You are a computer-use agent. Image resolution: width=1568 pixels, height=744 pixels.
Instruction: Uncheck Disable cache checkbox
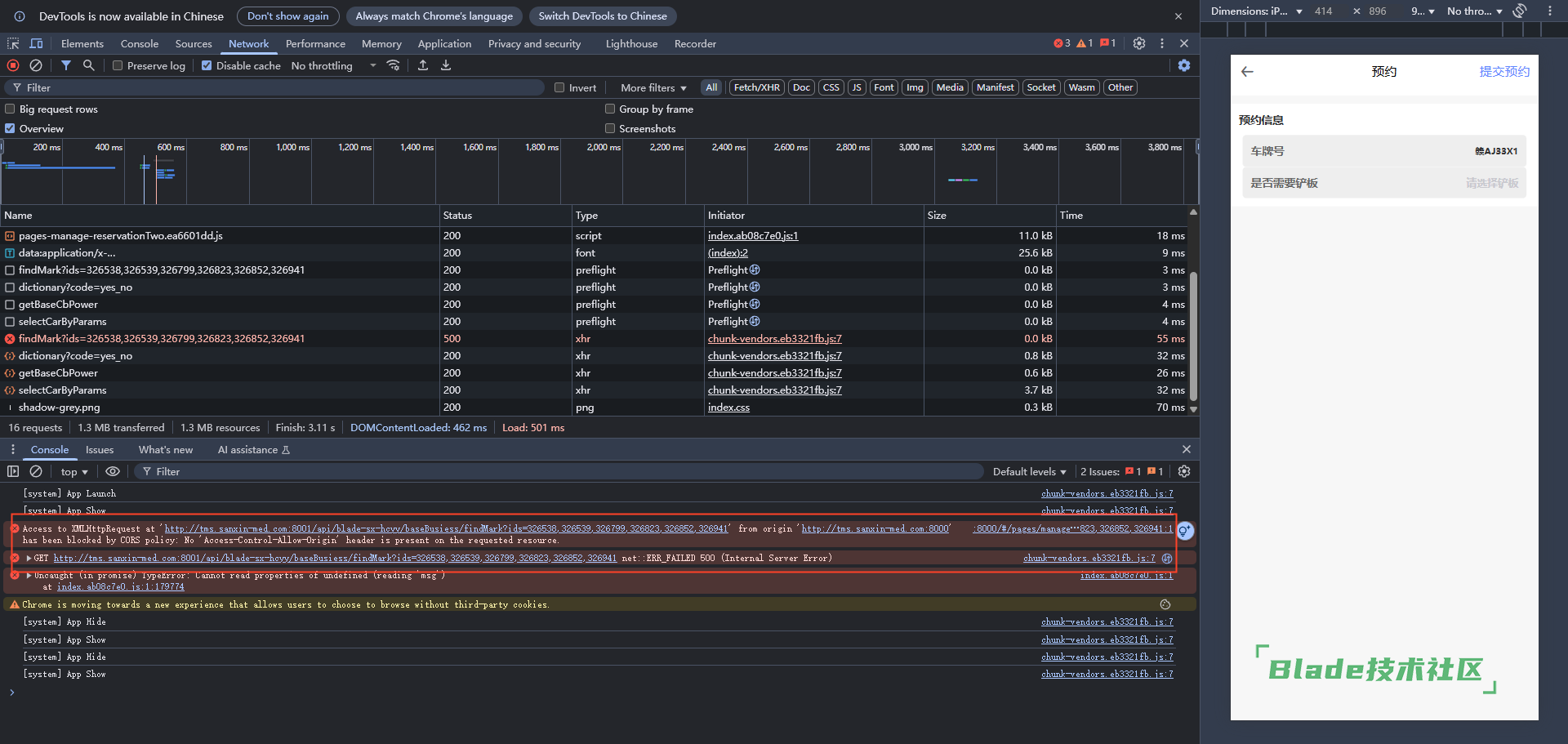(207, 65)
